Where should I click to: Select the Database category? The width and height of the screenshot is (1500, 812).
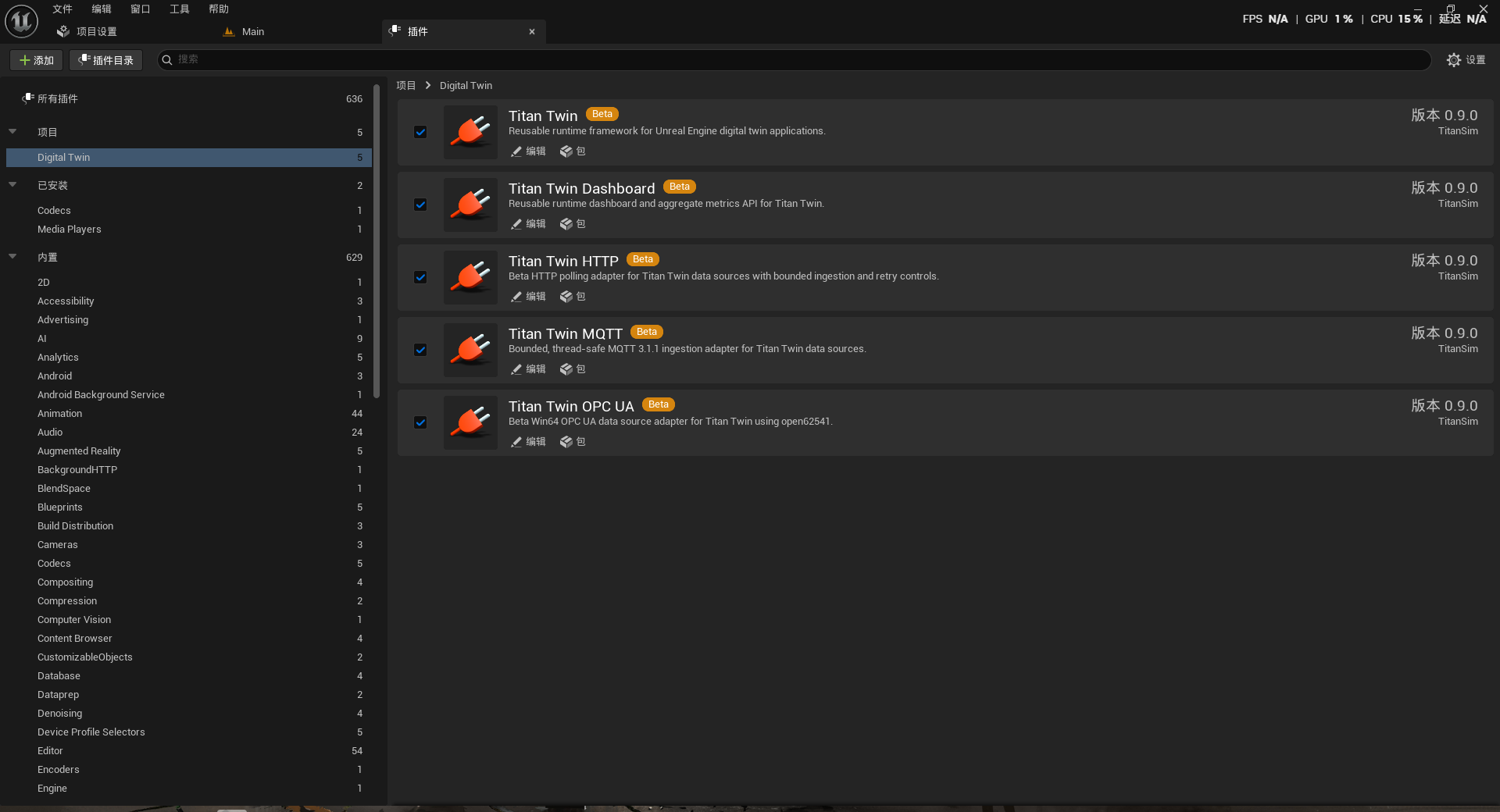pyautogui.click(x=188, y=676)
